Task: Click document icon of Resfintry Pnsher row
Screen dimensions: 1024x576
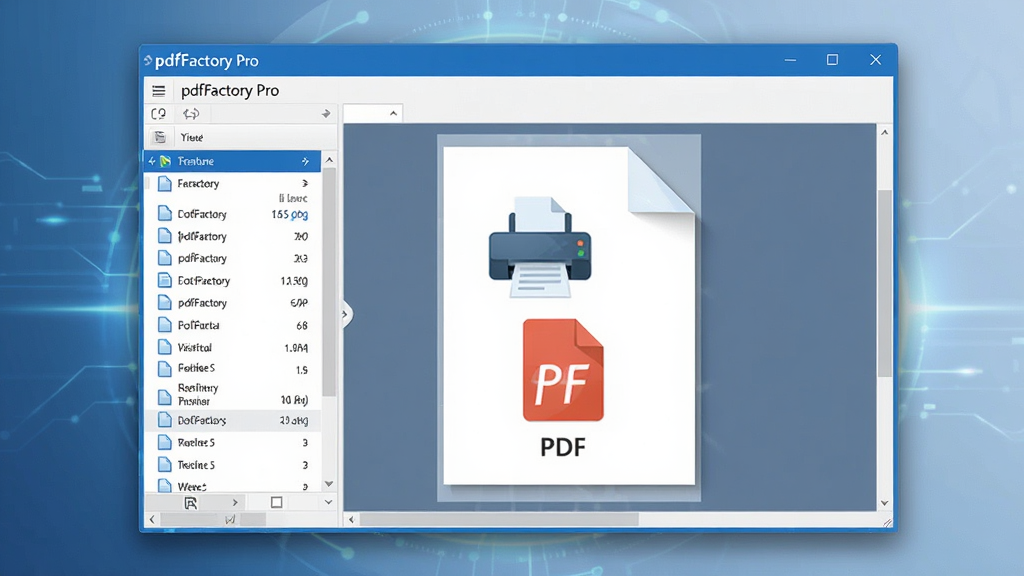Action: (165, 396)
